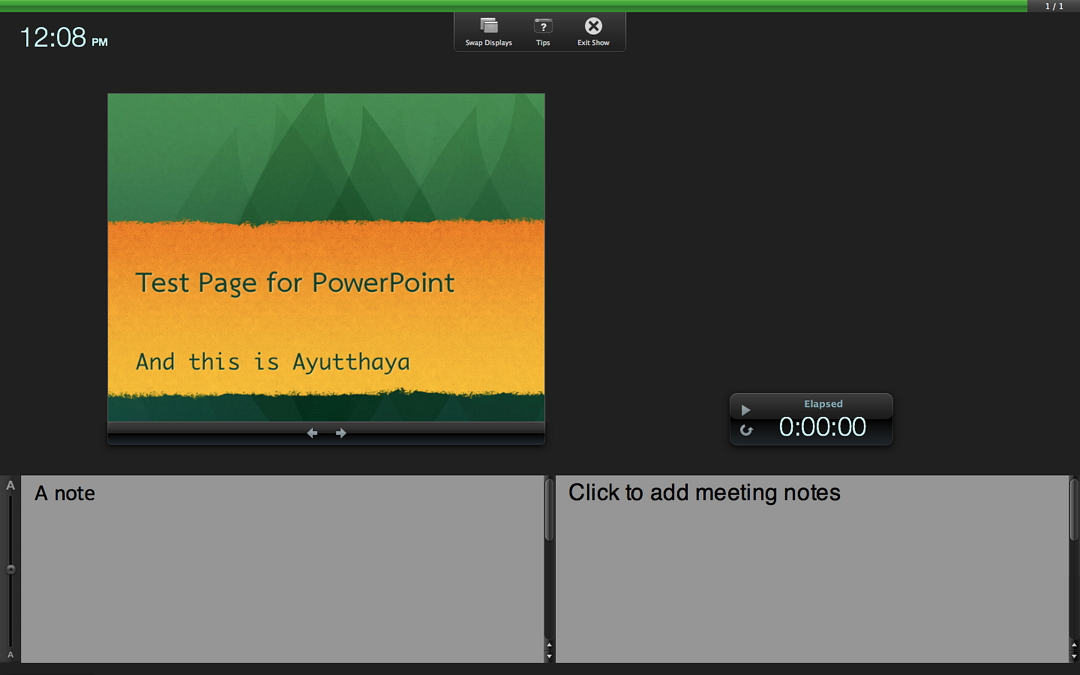Viewport: 1080px width, 675px height.
Task: Click the speaker notes scrollbar
Action: [549, 510]
